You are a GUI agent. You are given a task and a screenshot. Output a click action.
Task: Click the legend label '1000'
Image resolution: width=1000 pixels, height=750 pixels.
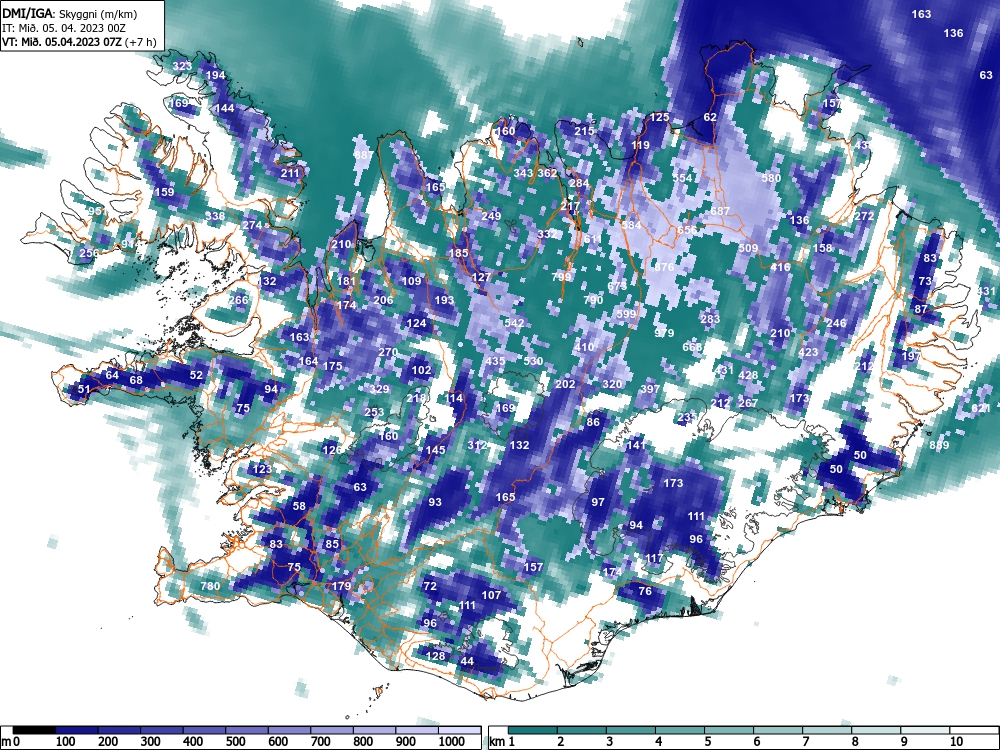(x=451, y=742)
